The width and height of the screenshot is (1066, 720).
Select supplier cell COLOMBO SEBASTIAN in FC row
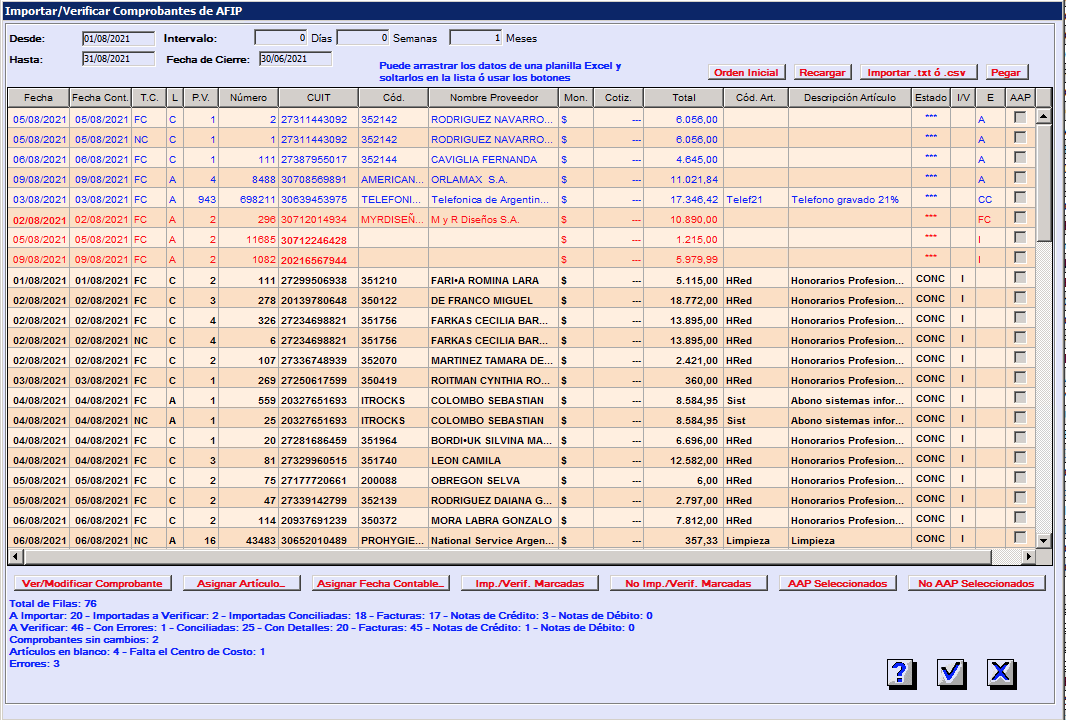494,400
